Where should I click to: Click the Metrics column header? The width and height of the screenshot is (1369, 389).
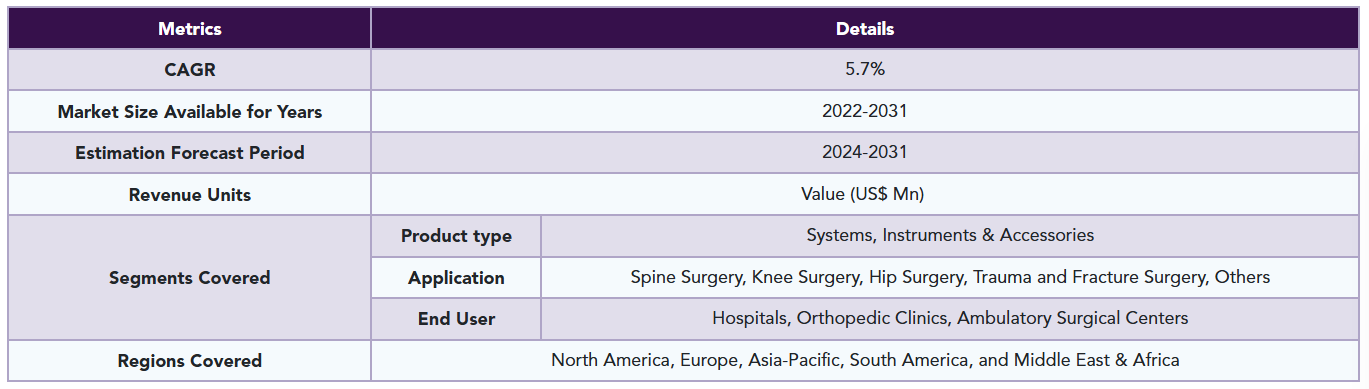point(190,29)
